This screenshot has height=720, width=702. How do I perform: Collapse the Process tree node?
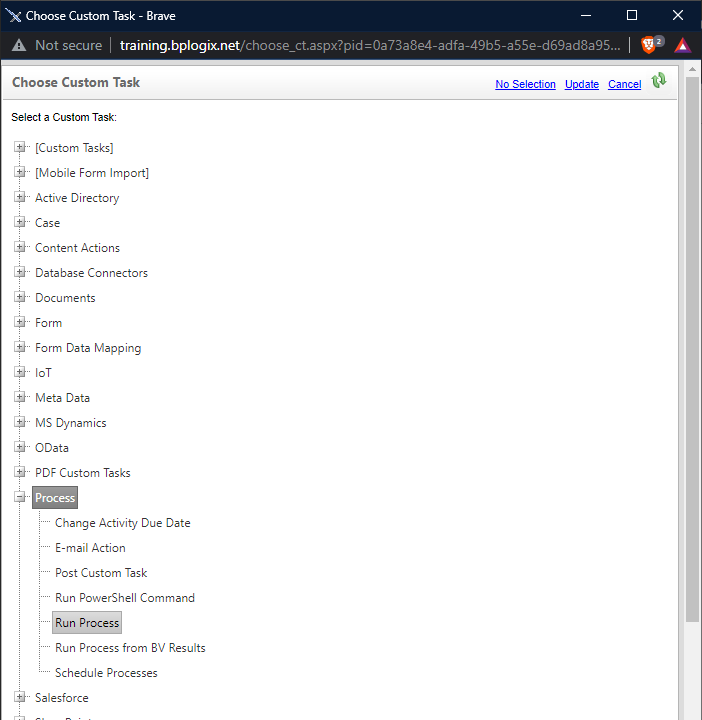tap(19, 497)
